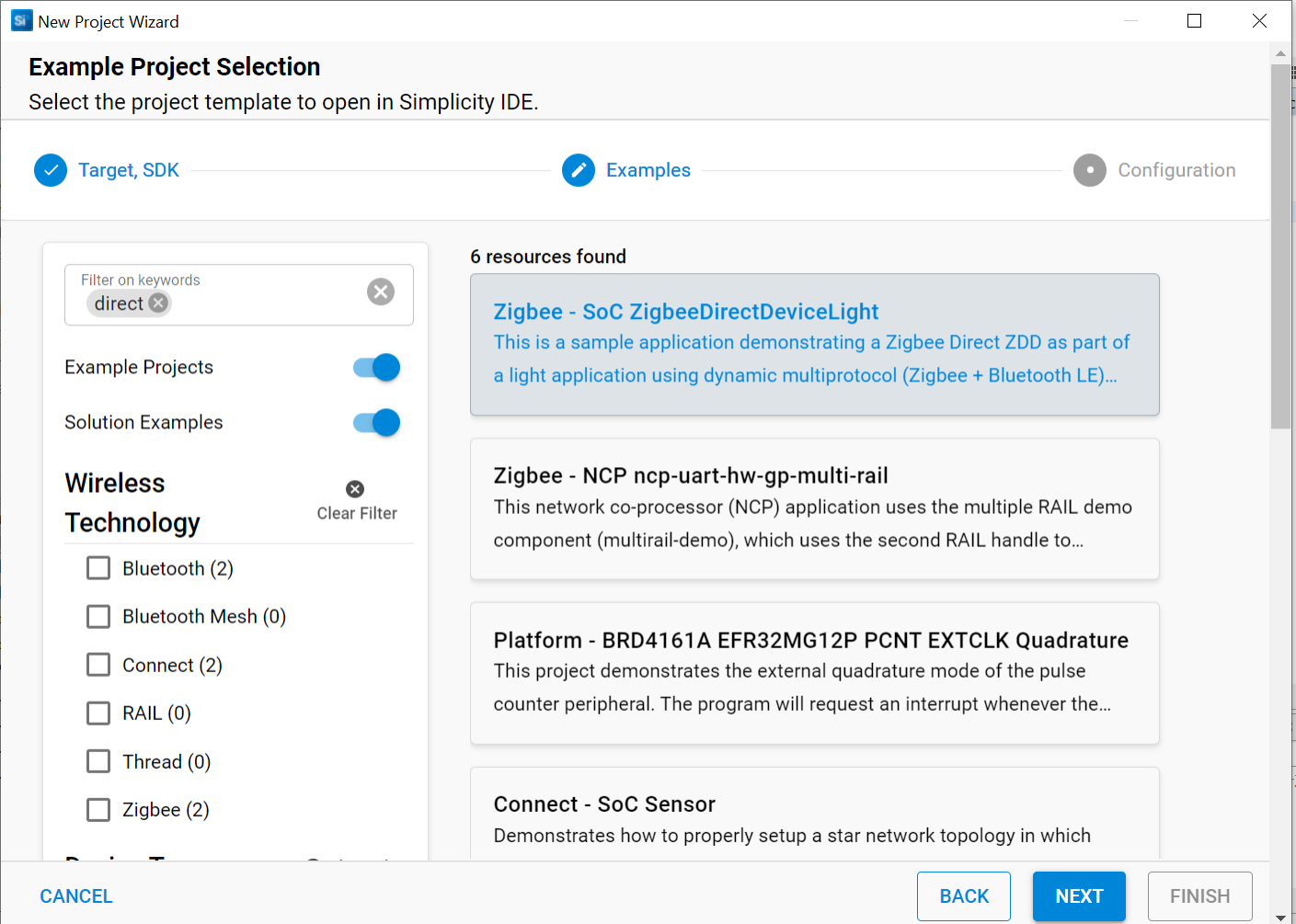
Task: Click the BACK button
Action: [x=964, y=896]
